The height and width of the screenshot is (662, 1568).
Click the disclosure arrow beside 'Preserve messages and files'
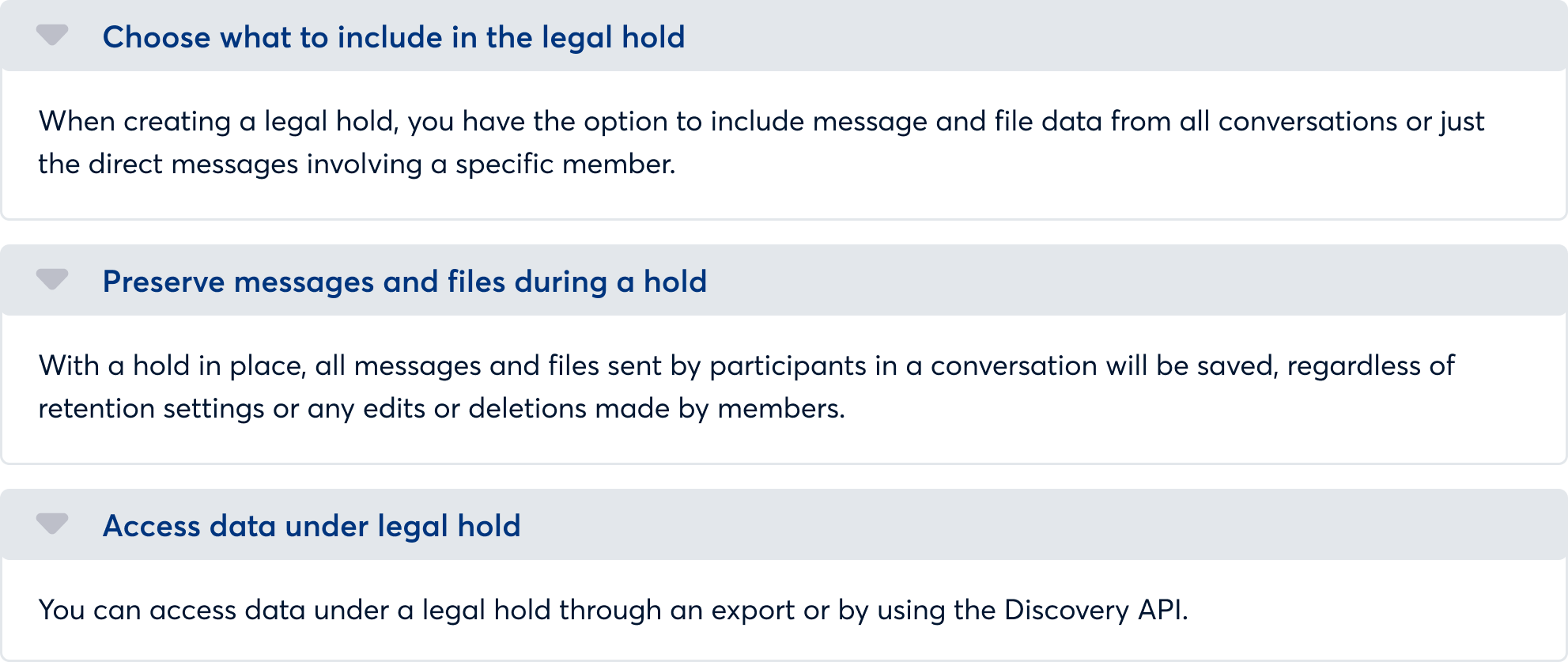pos(51,280)
